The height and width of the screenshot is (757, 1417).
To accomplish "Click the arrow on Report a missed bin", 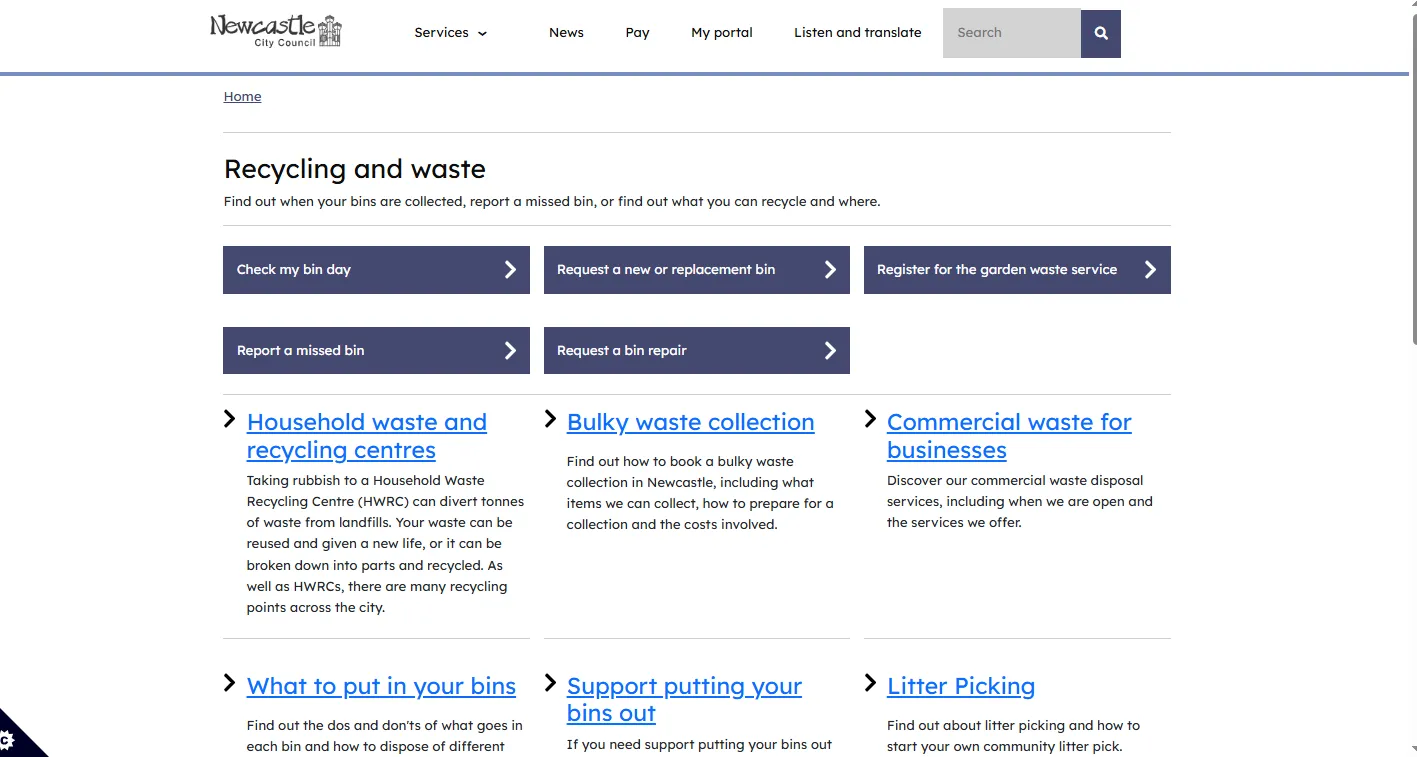I will pyautogui.click(x=510, y=350).
